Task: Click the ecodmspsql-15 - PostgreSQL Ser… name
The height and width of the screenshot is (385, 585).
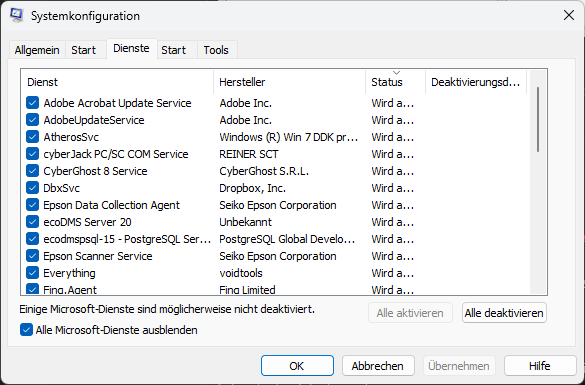Action: click(x=127, y=239)
